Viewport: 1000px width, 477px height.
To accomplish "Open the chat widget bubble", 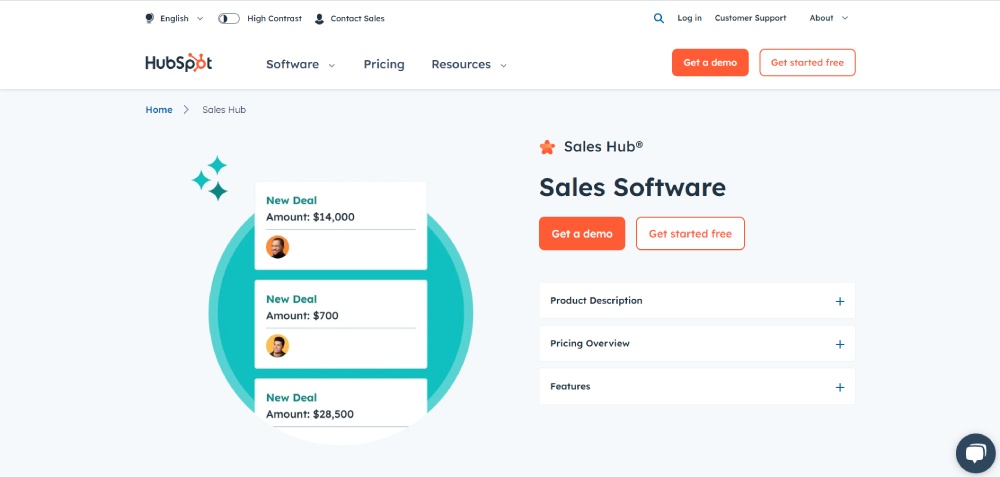I will [x=976, y=453].
